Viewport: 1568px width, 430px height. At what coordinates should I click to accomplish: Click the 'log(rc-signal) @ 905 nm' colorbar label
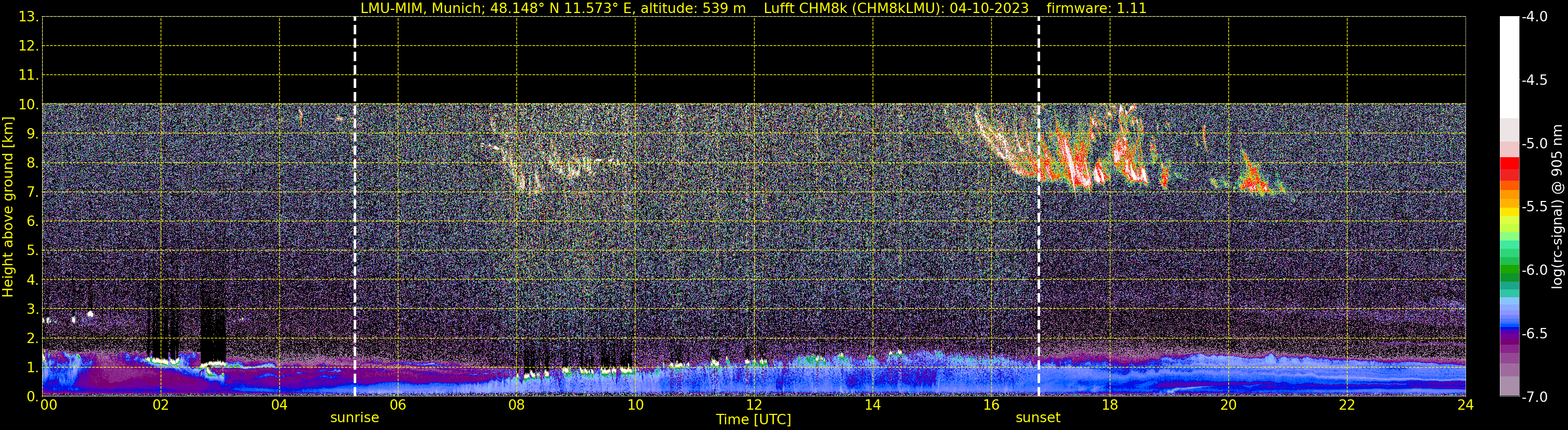(x=1557, y=207)
